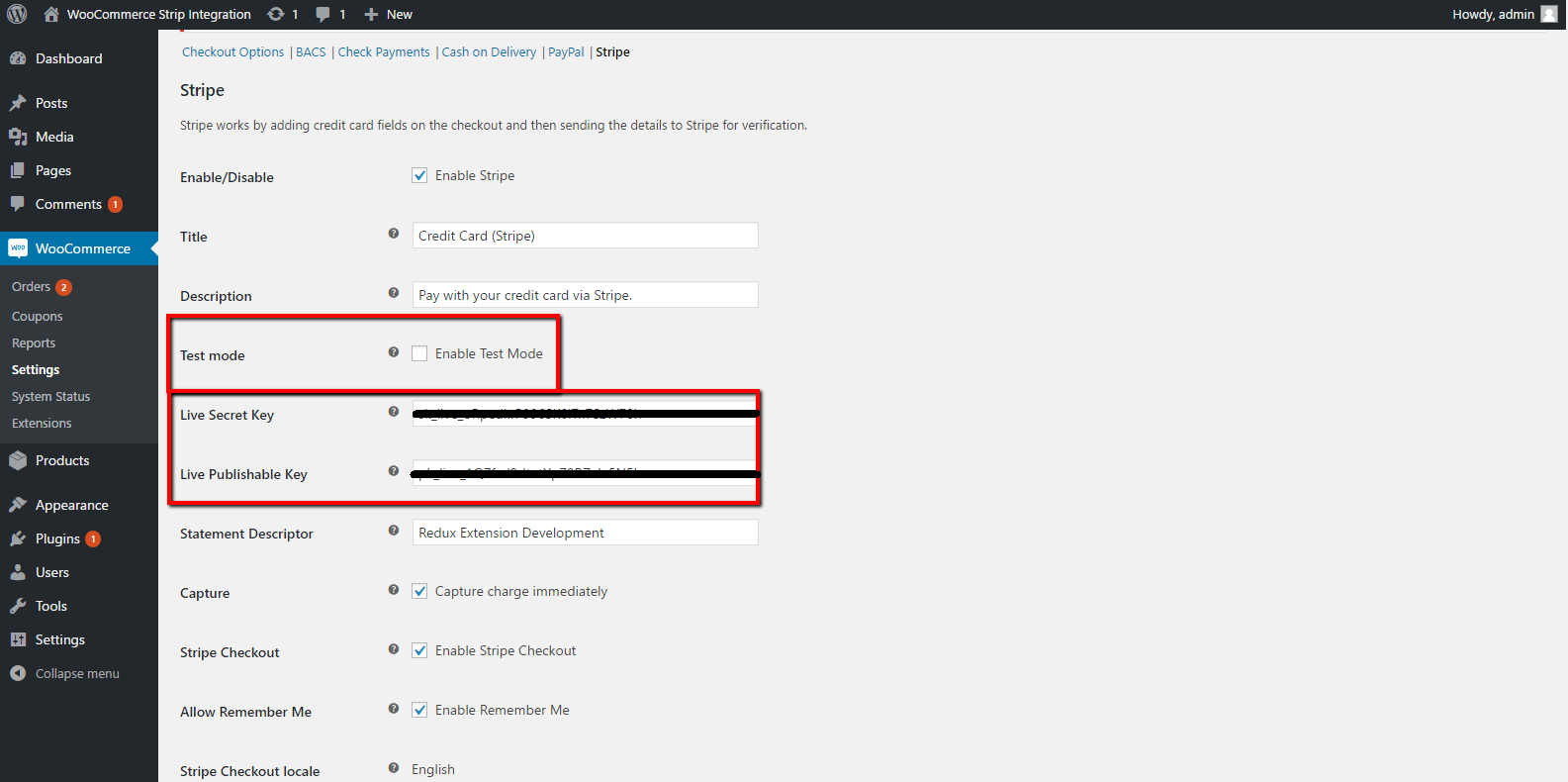Click the Media icon in sidebar
This screenshot has width=1568, height=782.
click(18, 137)
